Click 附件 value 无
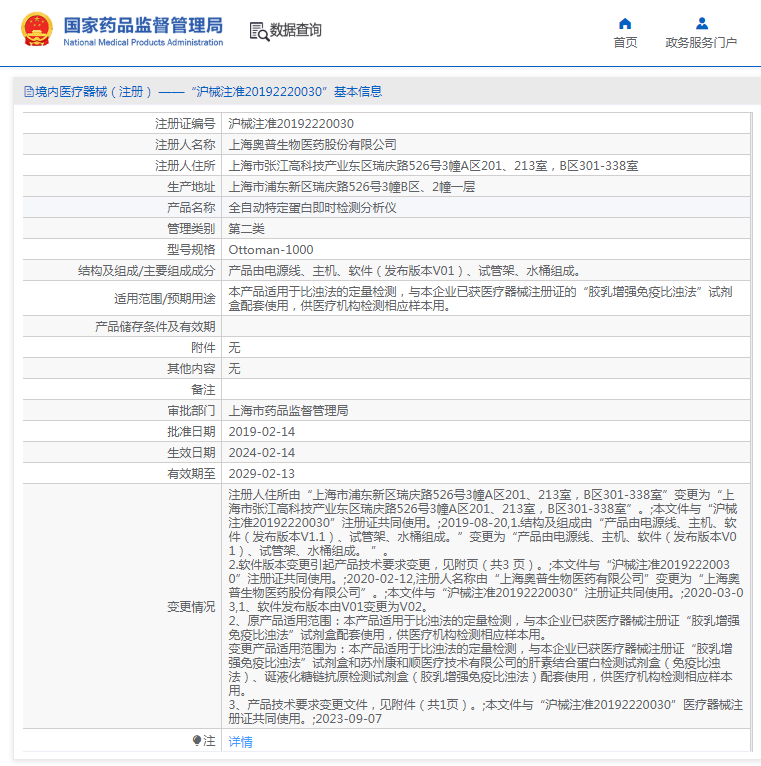 (x=234, y=347)
